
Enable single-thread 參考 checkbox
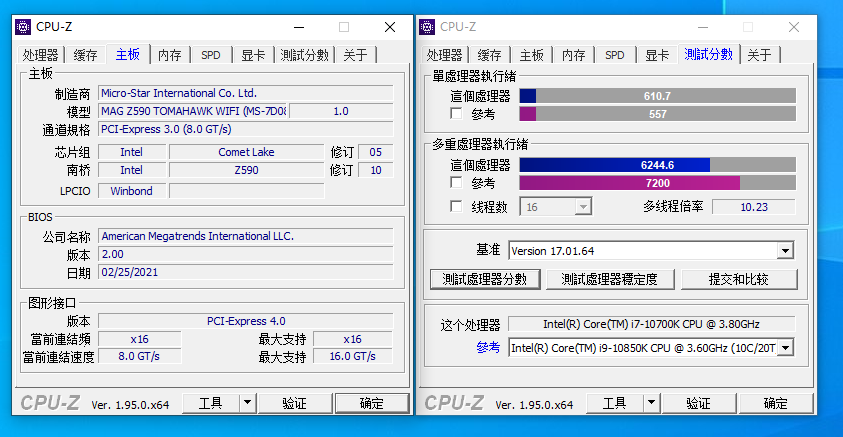tap(456, 113)
